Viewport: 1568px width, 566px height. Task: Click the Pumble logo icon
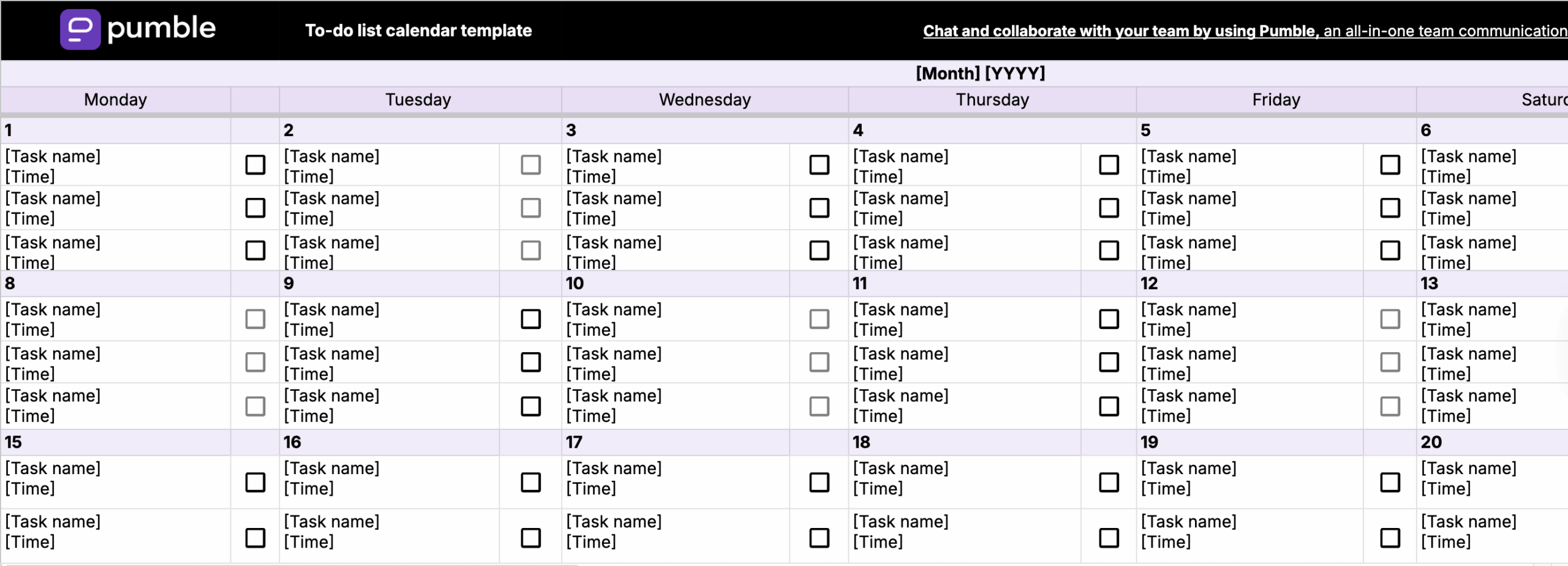(x=80, y=28)
